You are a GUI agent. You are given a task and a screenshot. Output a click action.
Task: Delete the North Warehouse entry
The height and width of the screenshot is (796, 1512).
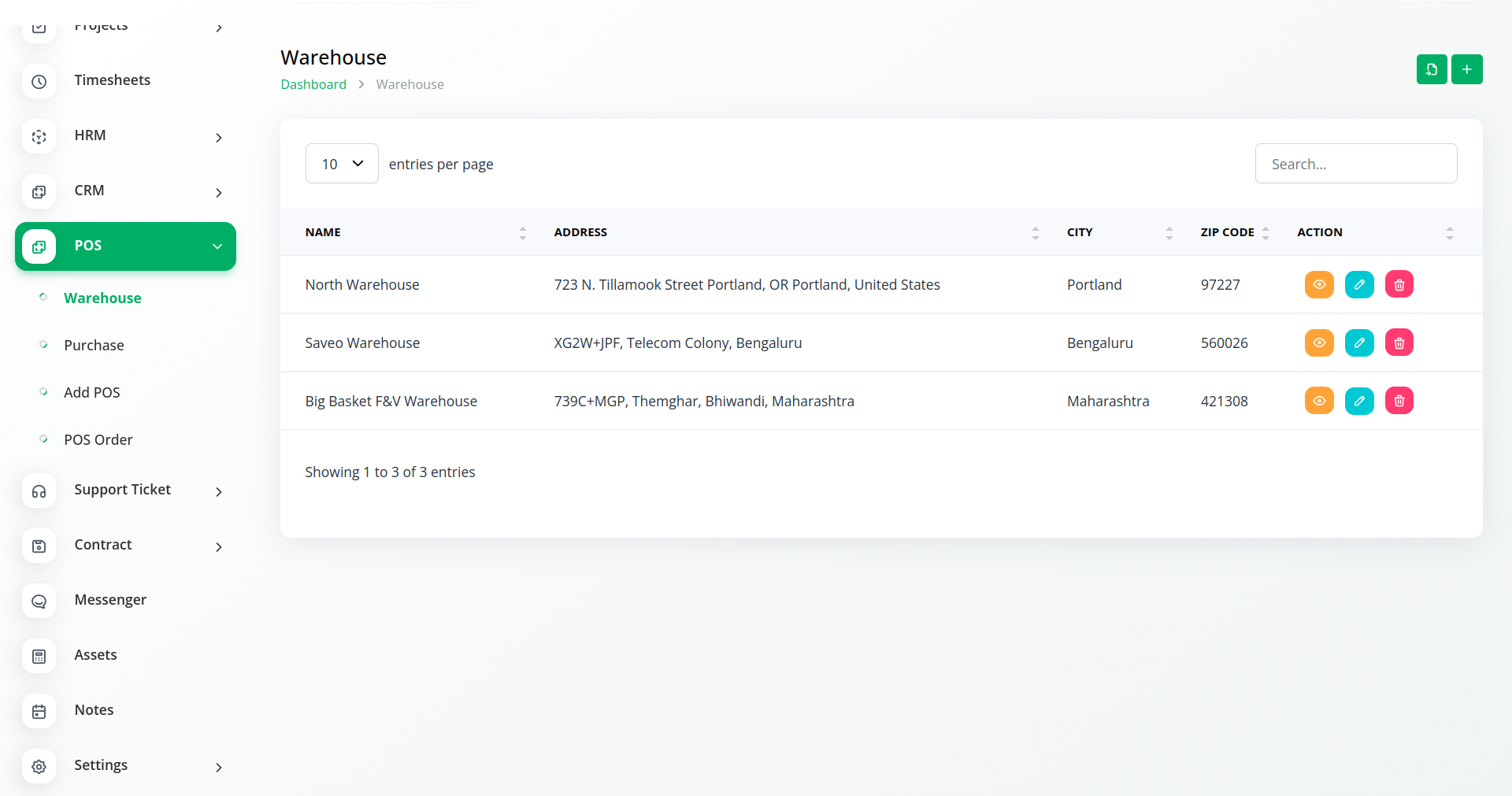(1399, 284)
